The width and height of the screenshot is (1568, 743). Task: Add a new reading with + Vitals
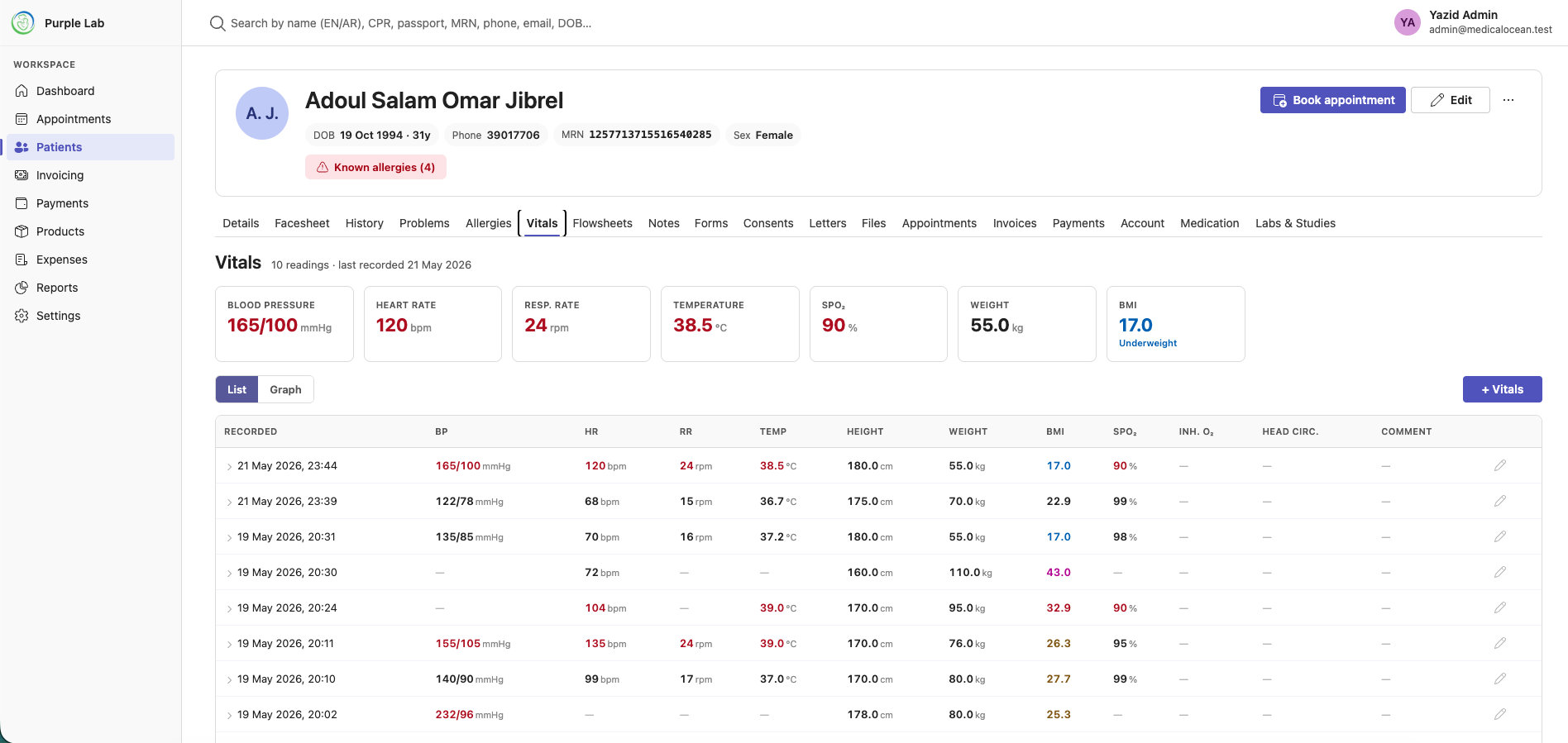tap(1502, 389)
